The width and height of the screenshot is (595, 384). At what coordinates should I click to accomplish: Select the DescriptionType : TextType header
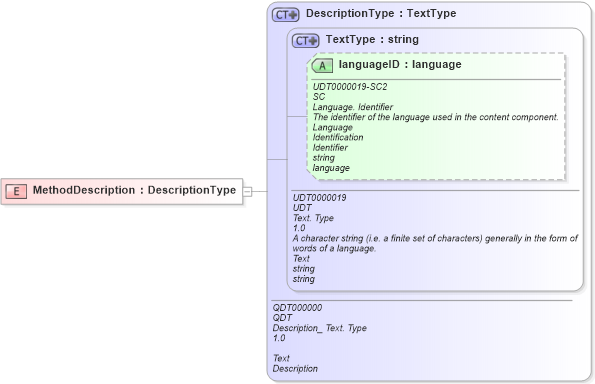tap(381, 13)
